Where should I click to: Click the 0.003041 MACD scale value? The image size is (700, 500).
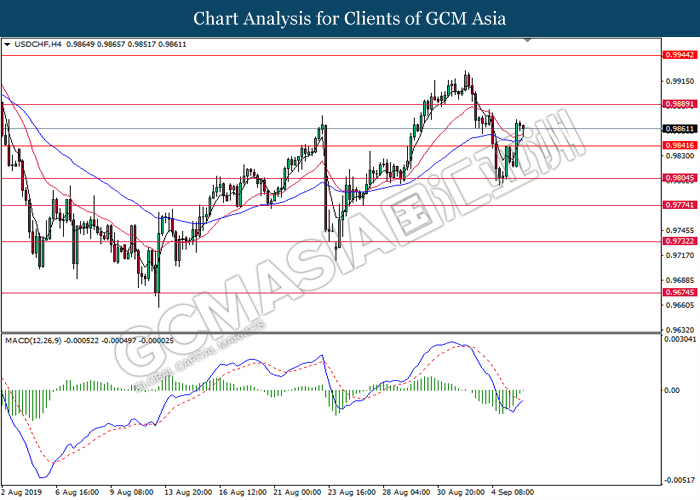(679, 340)
